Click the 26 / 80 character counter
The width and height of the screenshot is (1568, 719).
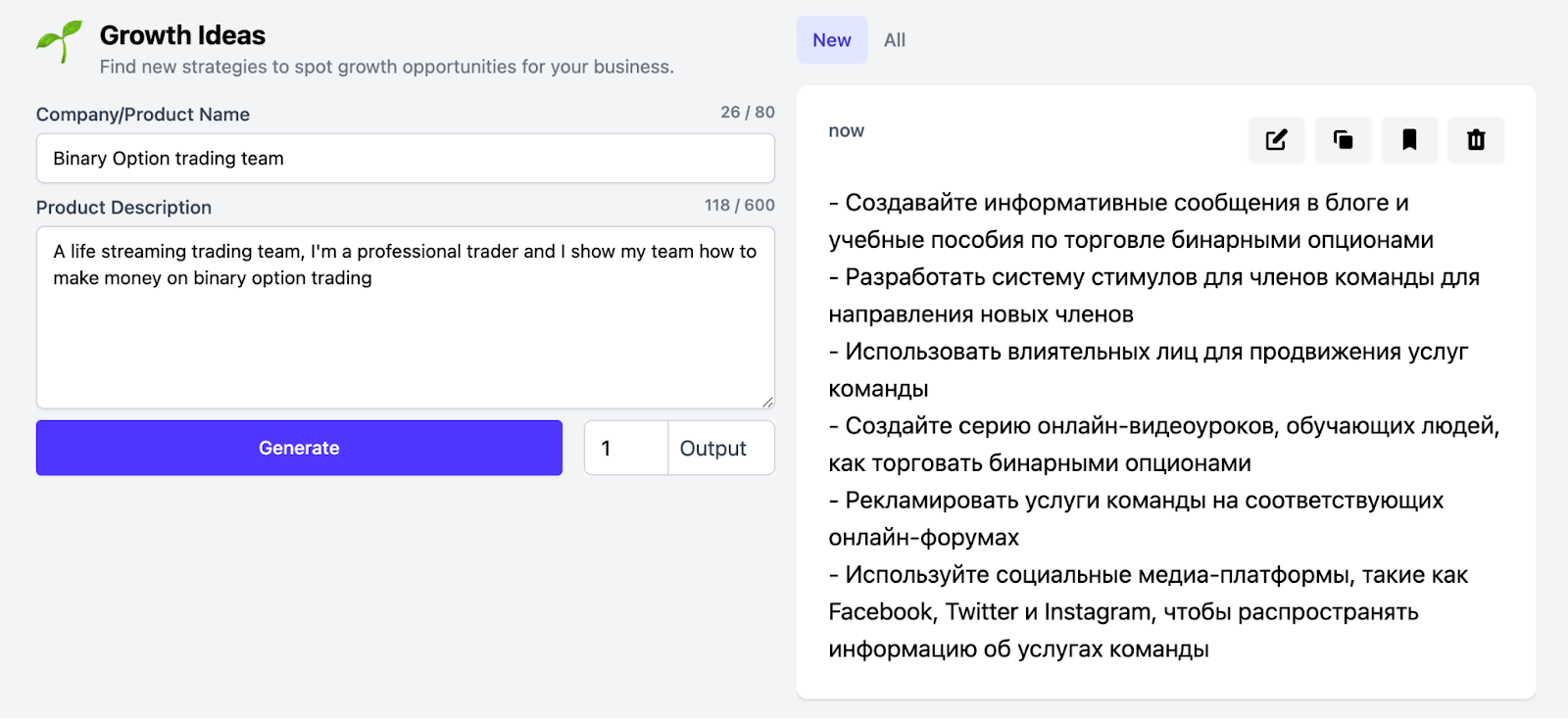747,113
